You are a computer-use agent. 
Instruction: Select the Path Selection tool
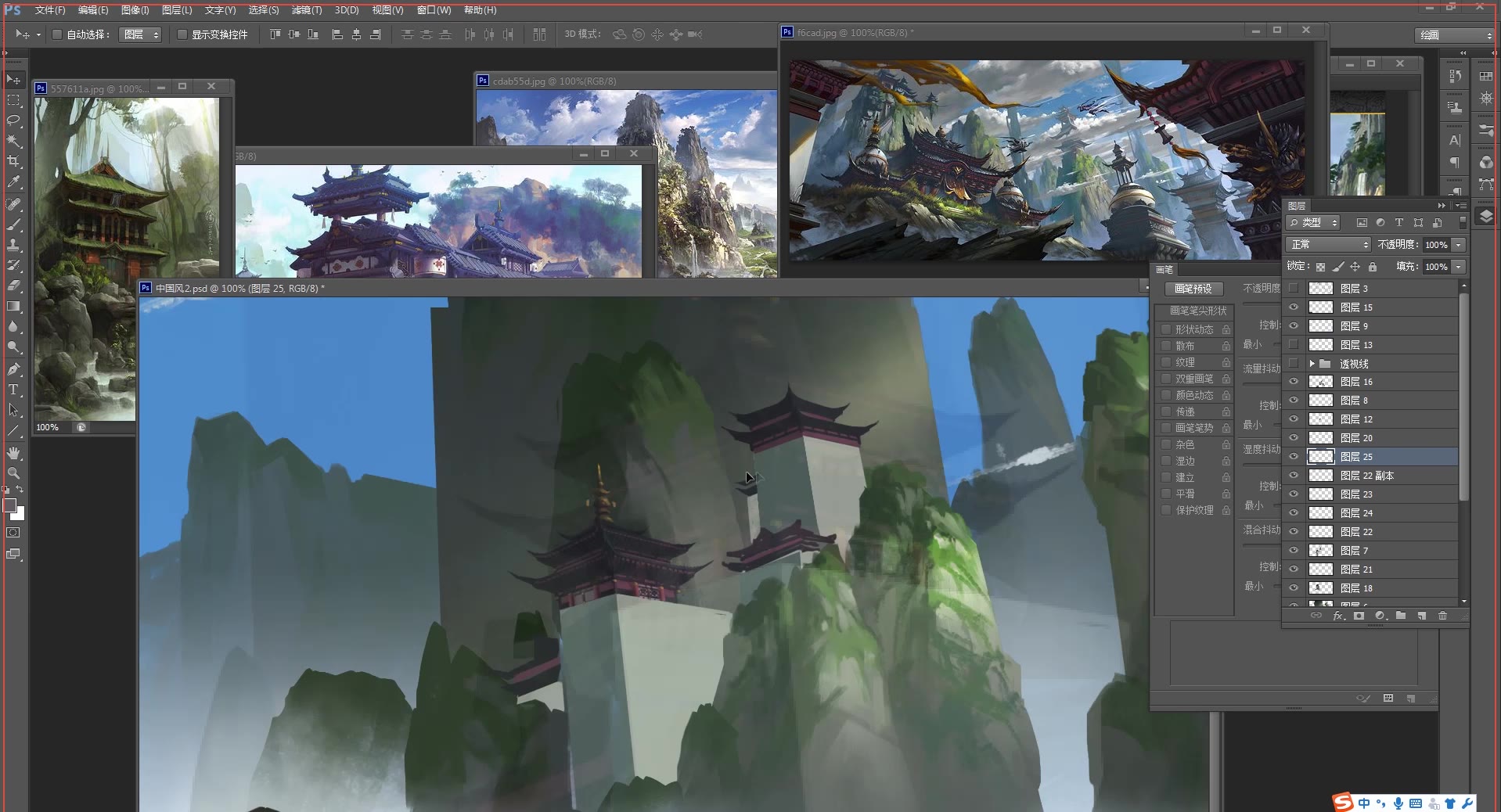14,410
